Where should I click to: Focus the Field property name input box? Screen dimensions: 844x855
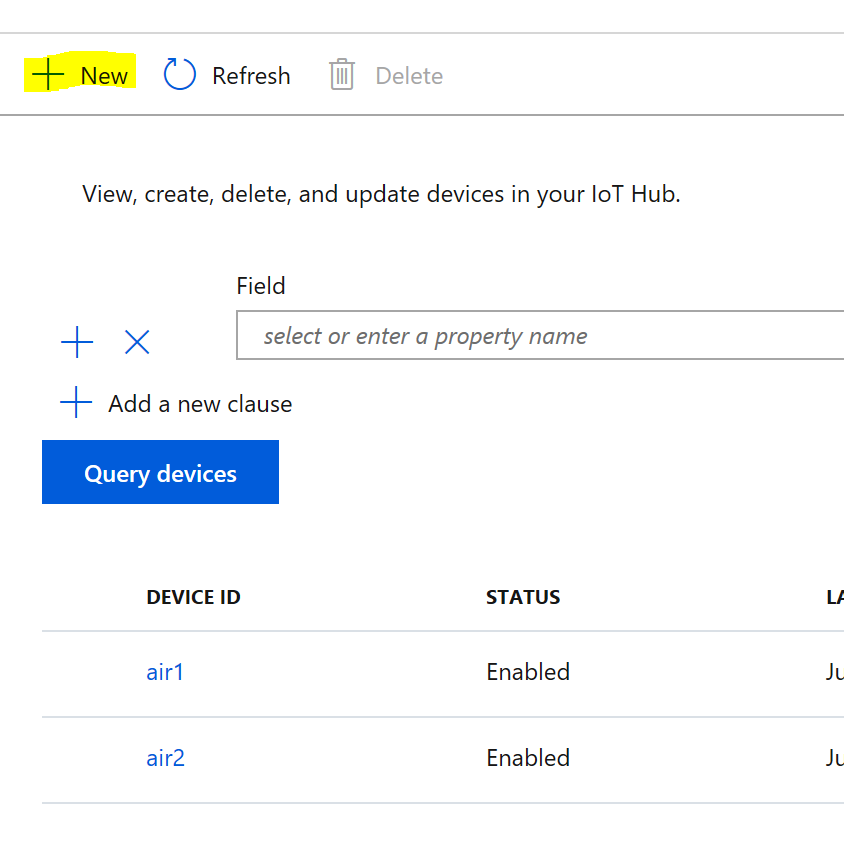coord(540,336)
